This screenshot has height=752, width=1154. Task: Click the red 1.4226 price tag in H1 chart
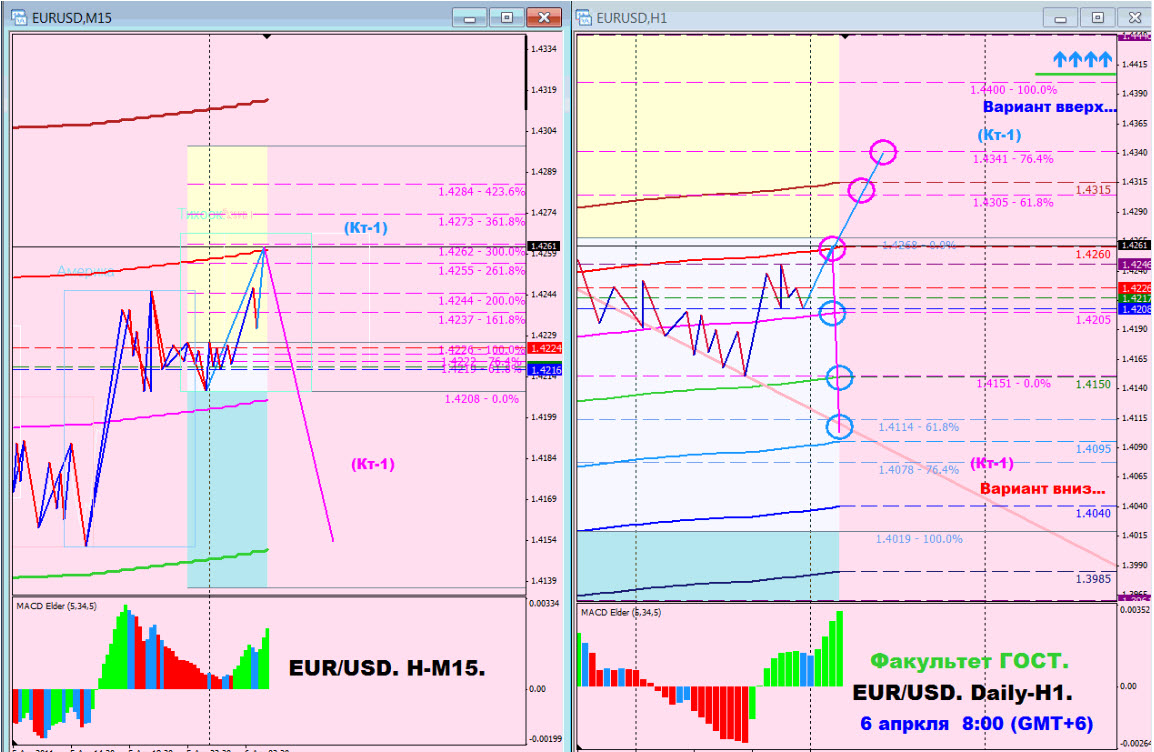pos(1134,288)
